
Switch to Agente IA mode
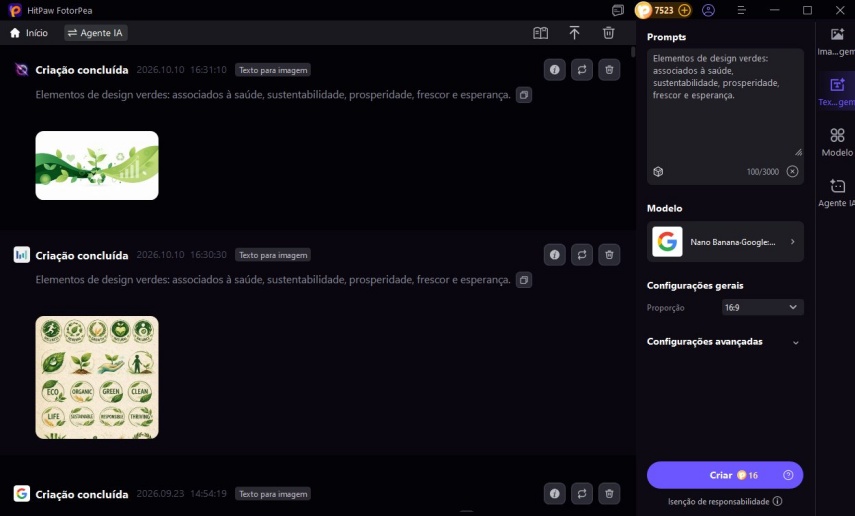pyautogui.click(x=95, y=33)
